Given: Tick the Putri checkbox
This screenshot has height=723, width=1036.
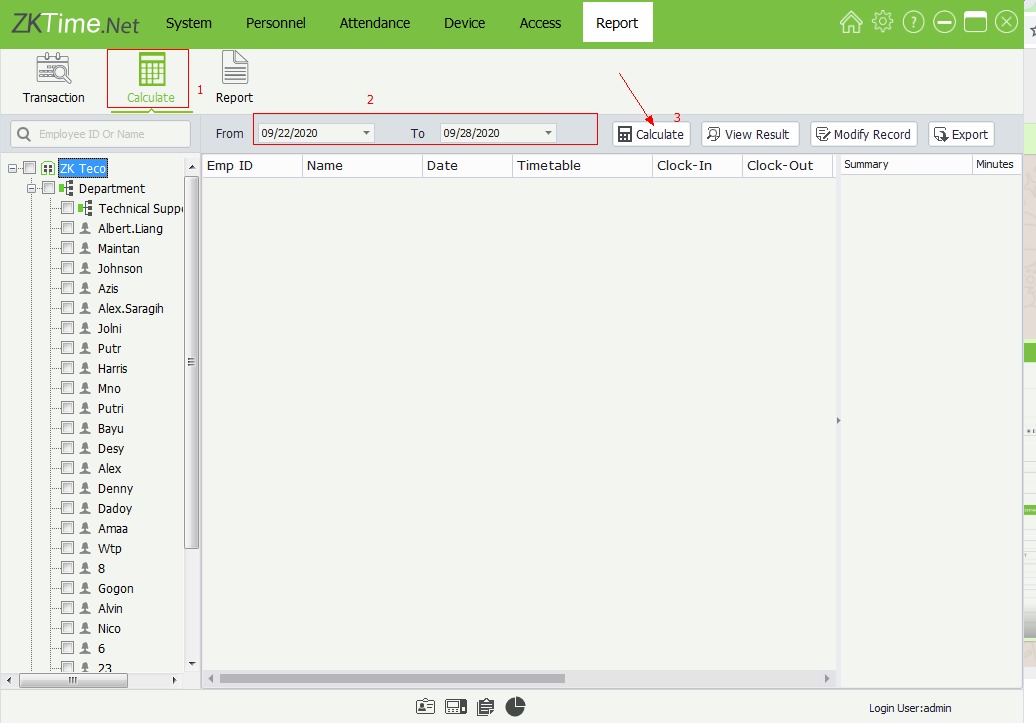Looking at the screenshot, I should (67, 408).
